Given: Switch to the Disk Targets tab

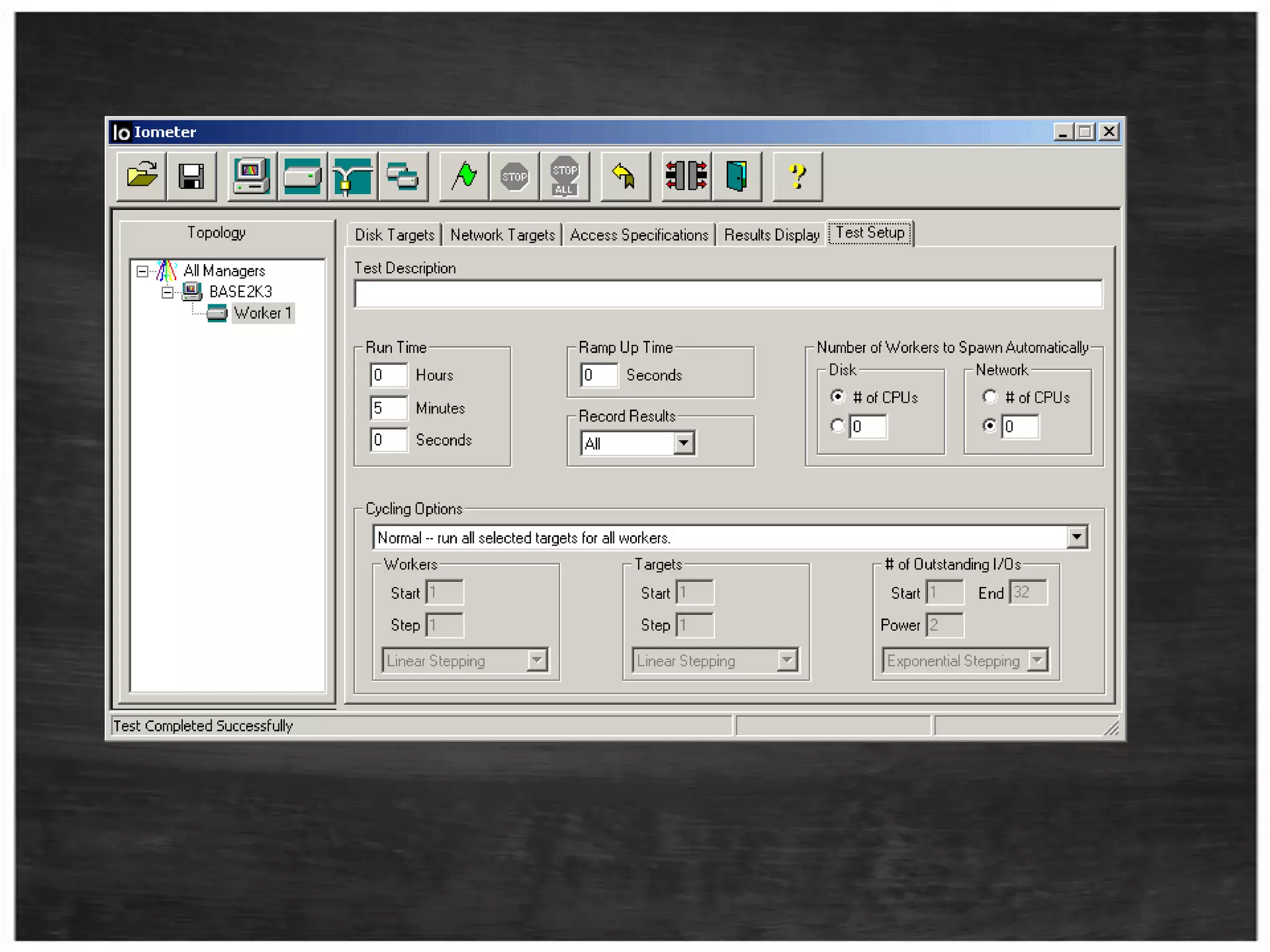Looking at the screenshot, I should click(394, 235).
